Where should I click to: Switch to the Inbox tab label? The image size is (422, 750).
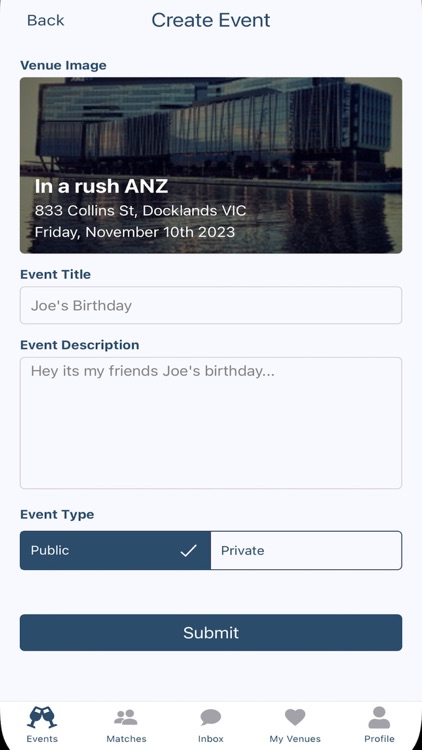coord(211,739)
